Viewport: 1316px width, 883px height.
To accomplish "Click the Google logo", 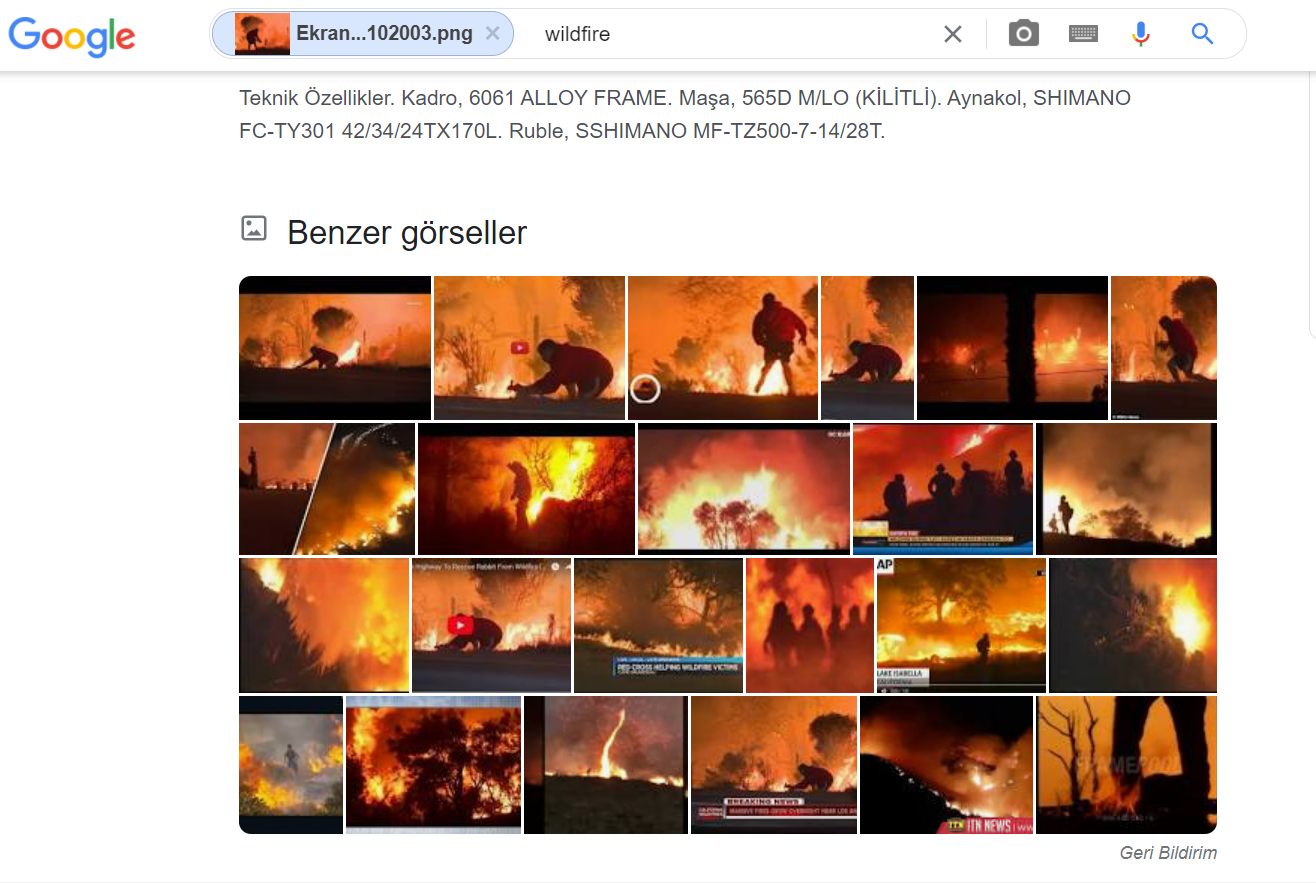I will pos(72,35).
